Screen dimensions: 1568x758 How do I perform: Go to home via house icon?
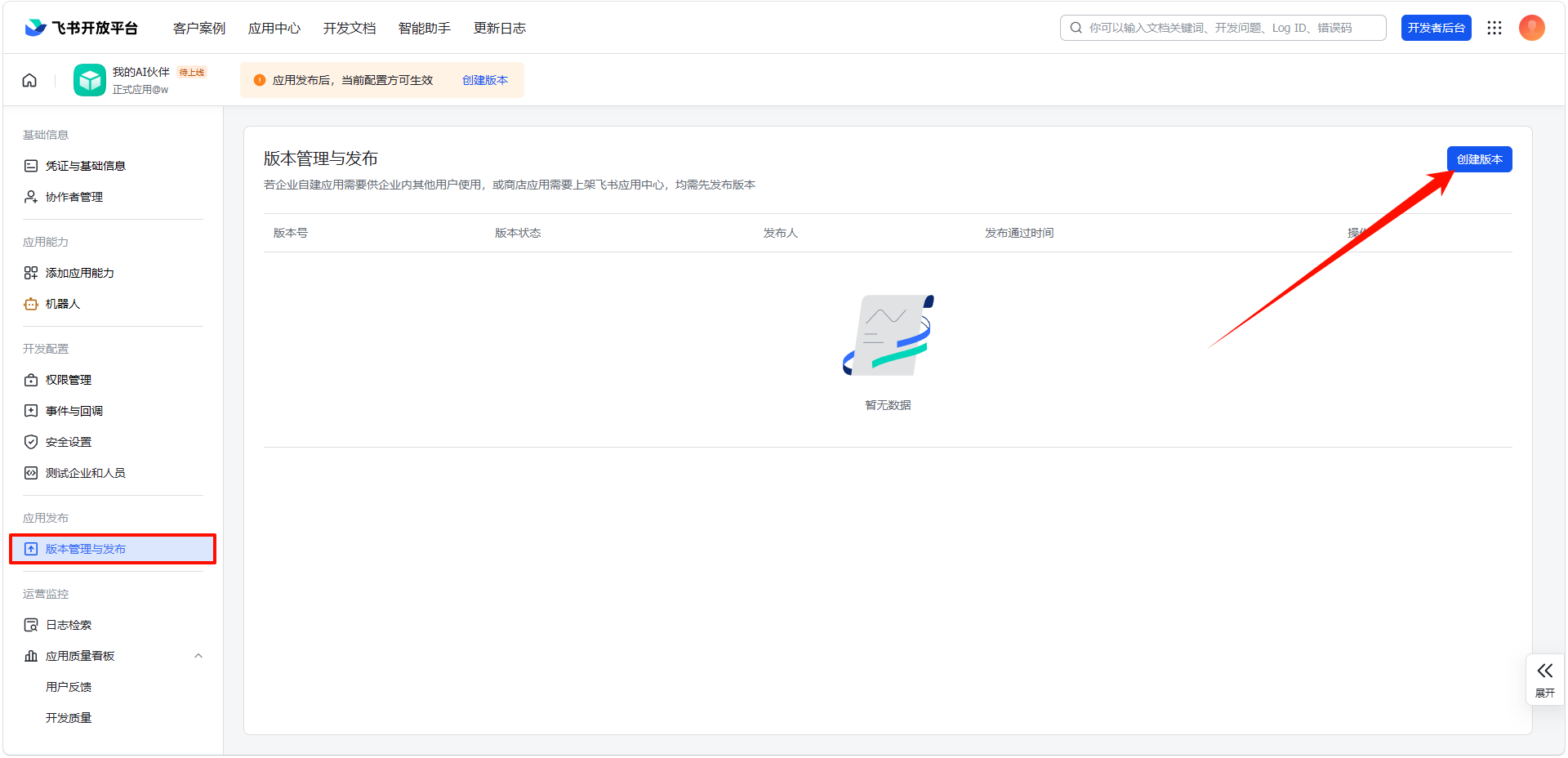coord(29,80)
